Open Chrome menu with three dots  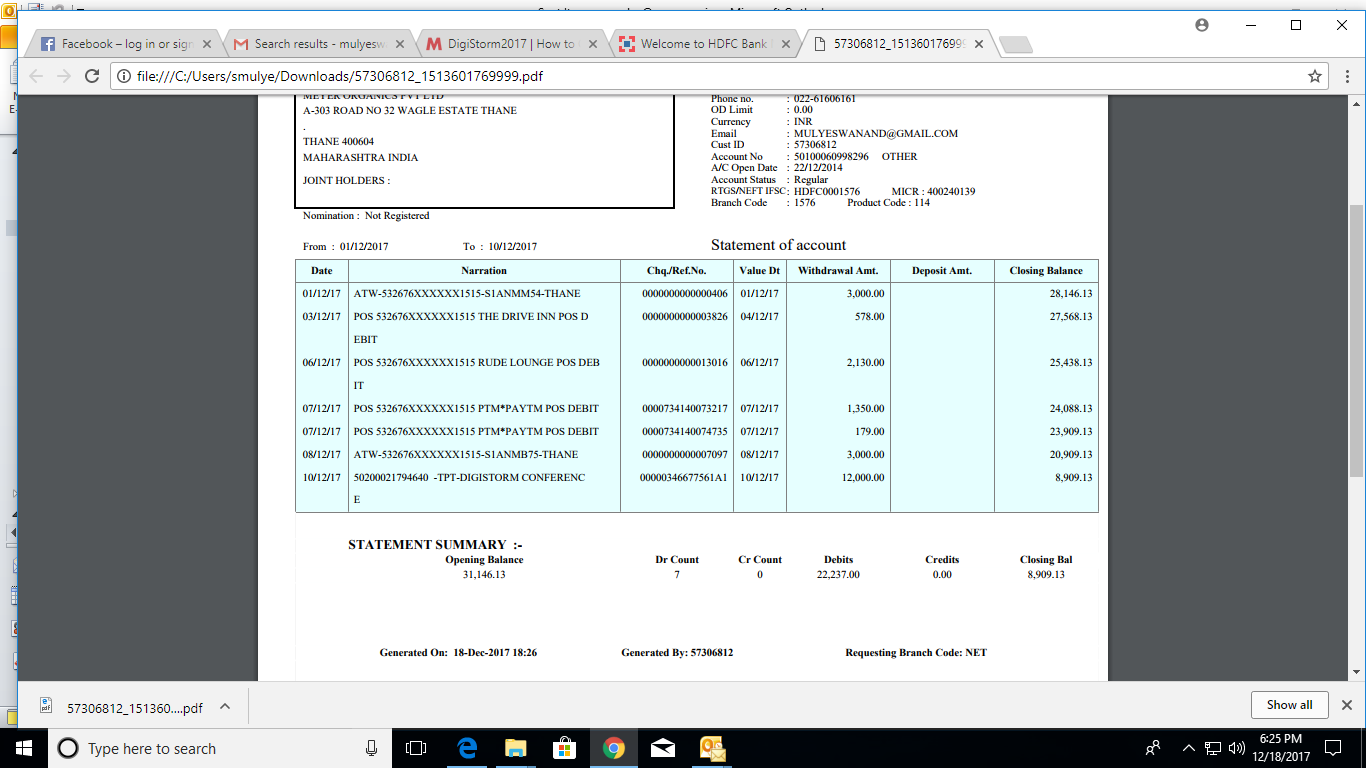pos(1345,76)
